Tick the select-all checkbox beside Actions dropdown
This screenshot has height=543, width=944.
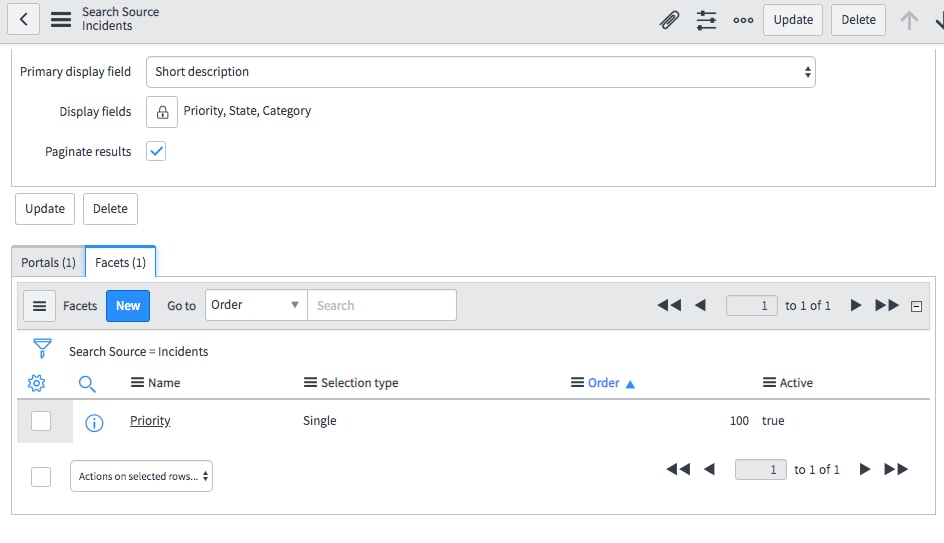[x=41, y=477]
